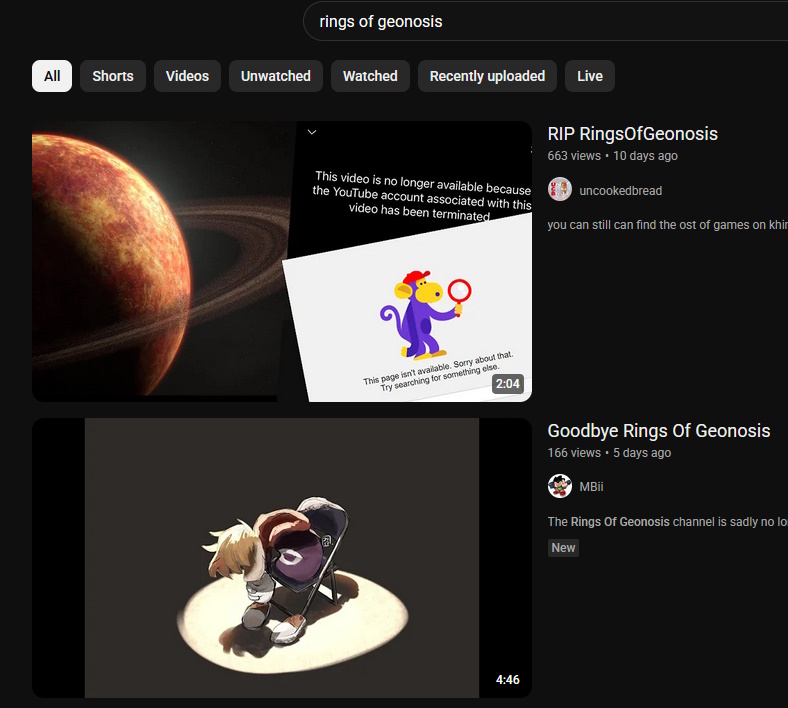Select the All filter chip
Image resolution: width=788 pixels, height=708 pixels.
(52, 76)
